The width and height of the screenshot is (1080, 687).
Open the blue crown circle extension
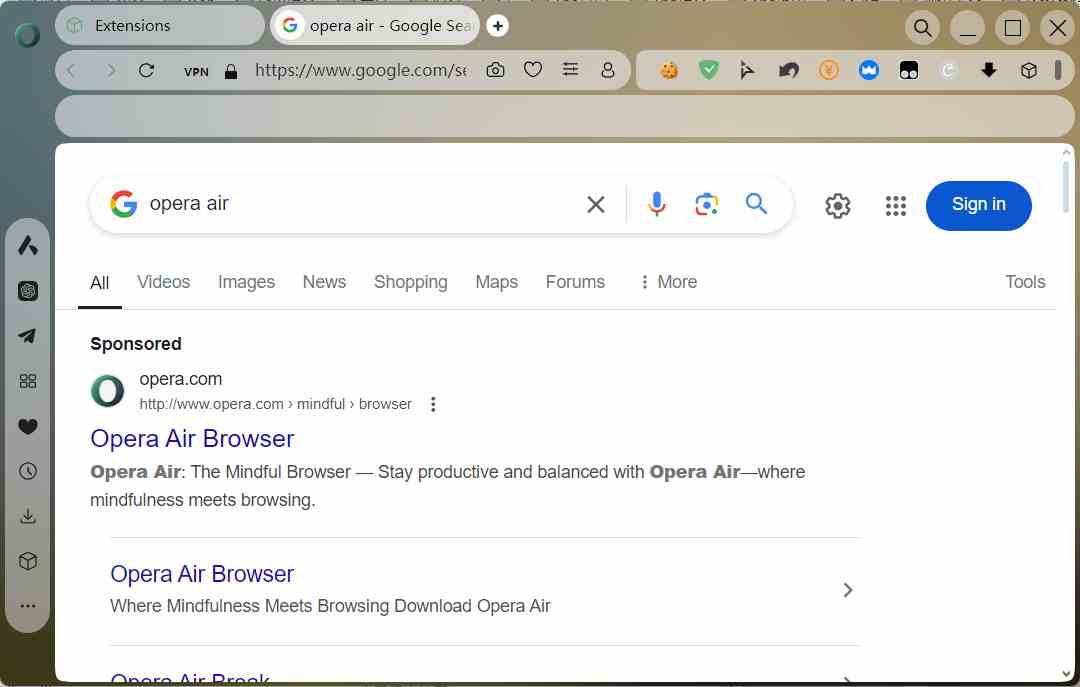[x=869, y=70]
